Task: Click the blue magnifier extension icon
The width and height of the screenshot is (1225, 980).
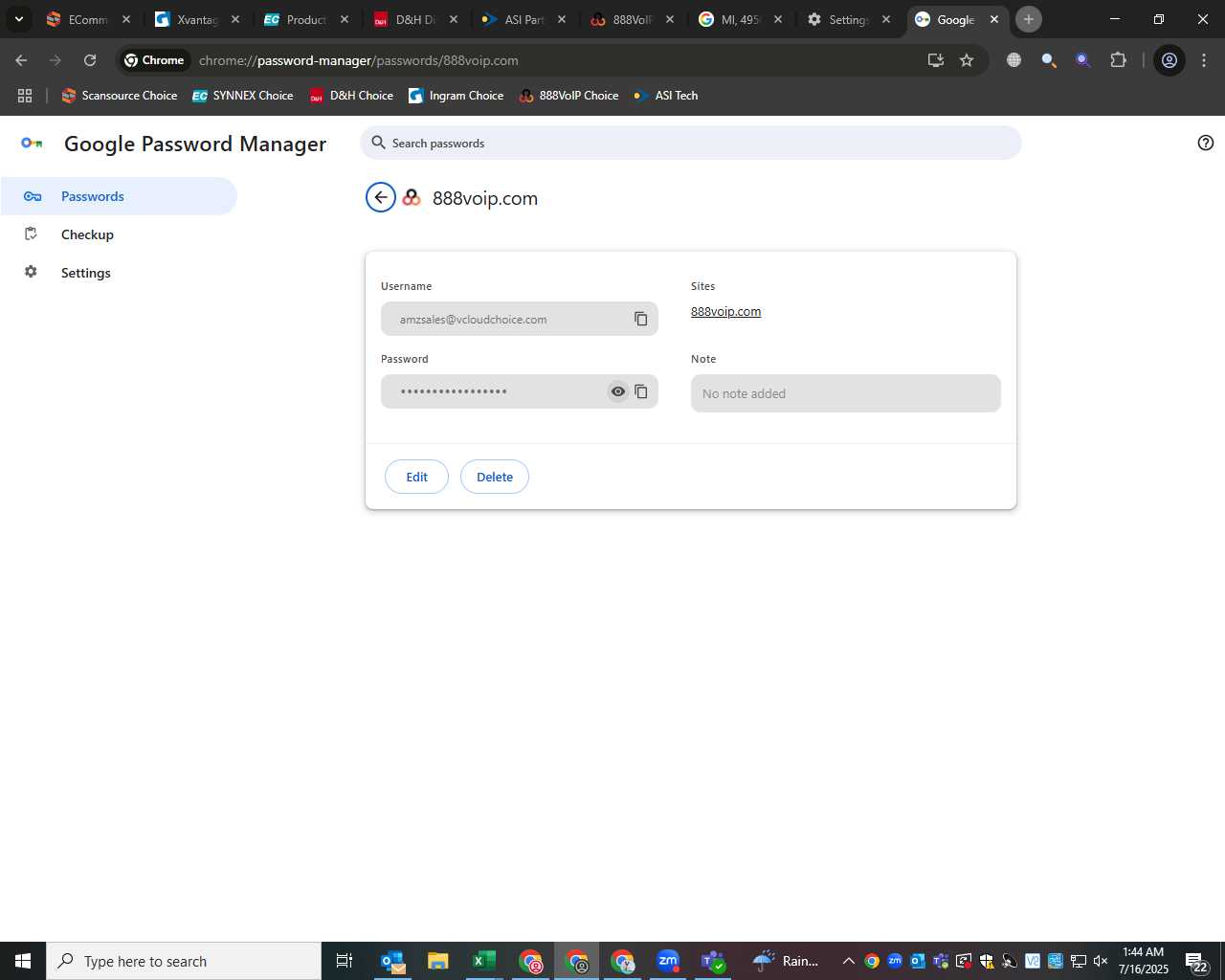Action: point(1049,60)
